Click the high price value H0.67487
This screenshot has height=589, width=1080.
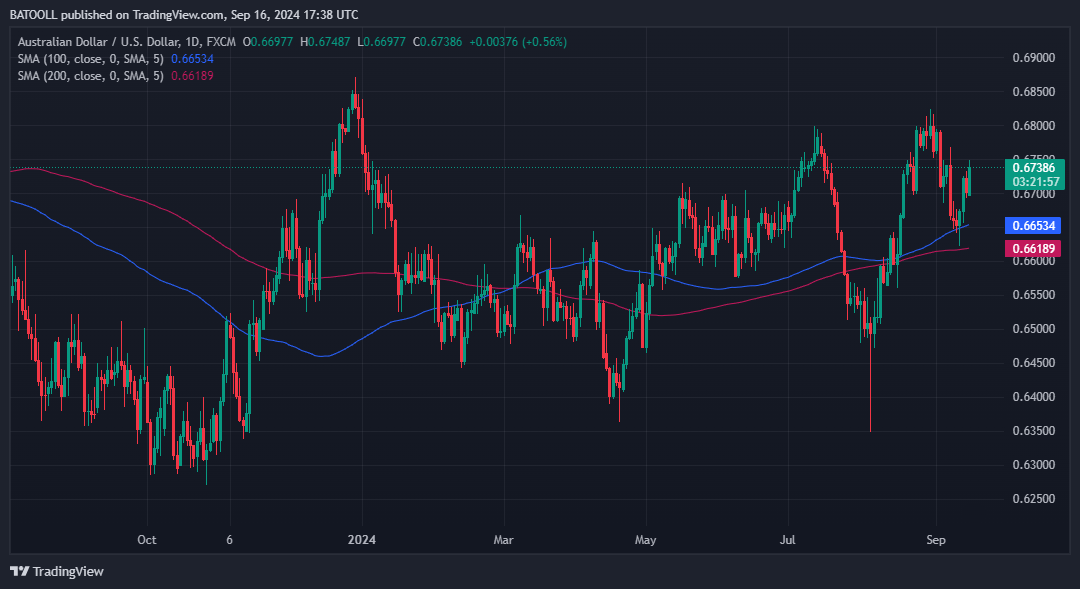click(x=325, y=42)
